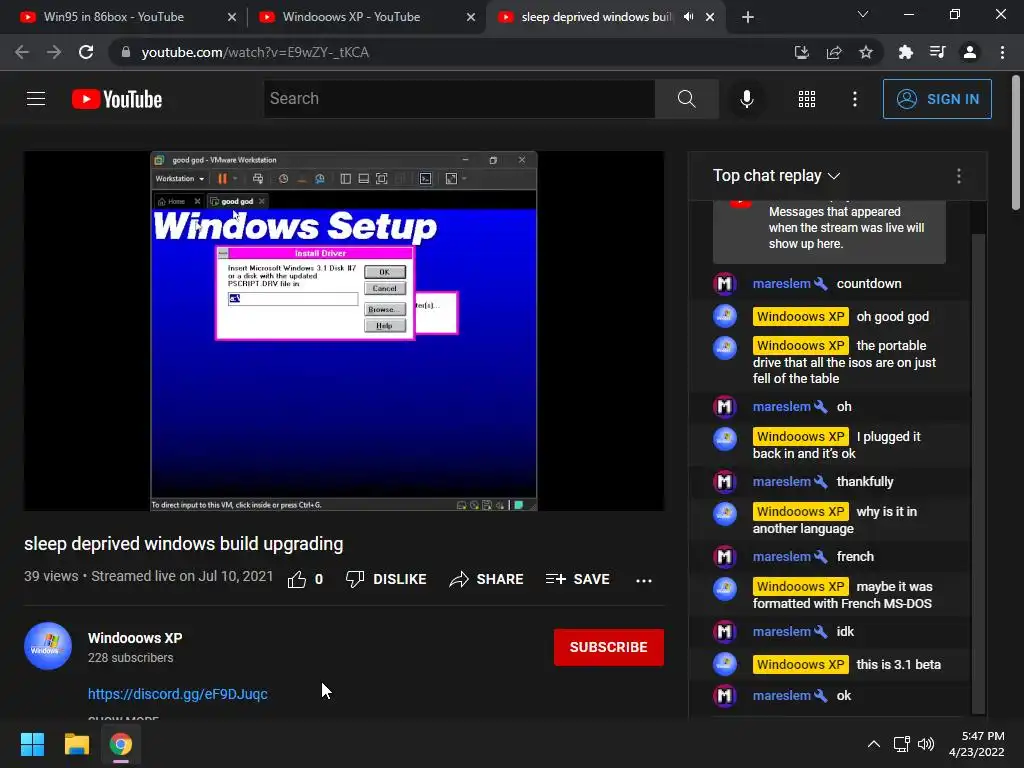This screenshot has width=1024, height=768.
Task: Open Chrome profile avatar
Action: click(970, 52)
